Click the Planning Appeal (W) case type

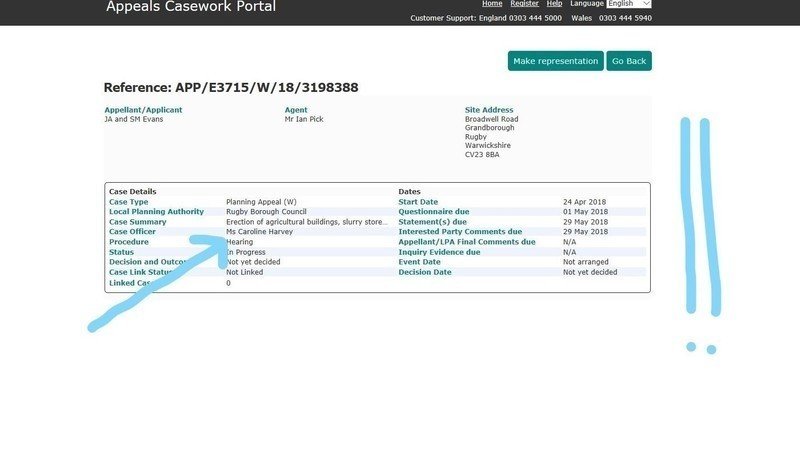tap(261, 202)
